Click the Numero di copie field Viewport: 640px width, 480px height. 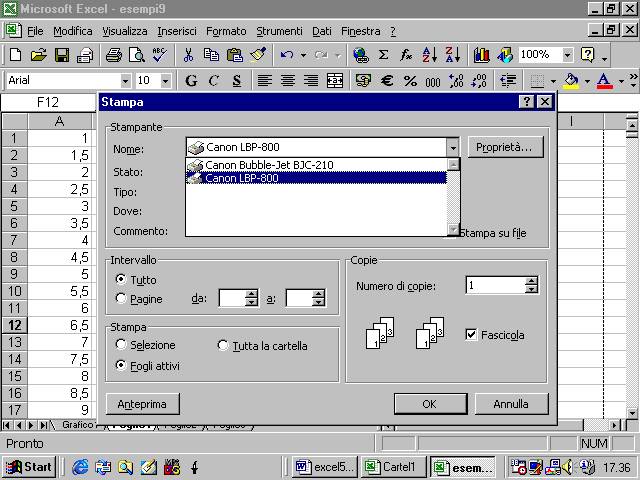(496, 285)
